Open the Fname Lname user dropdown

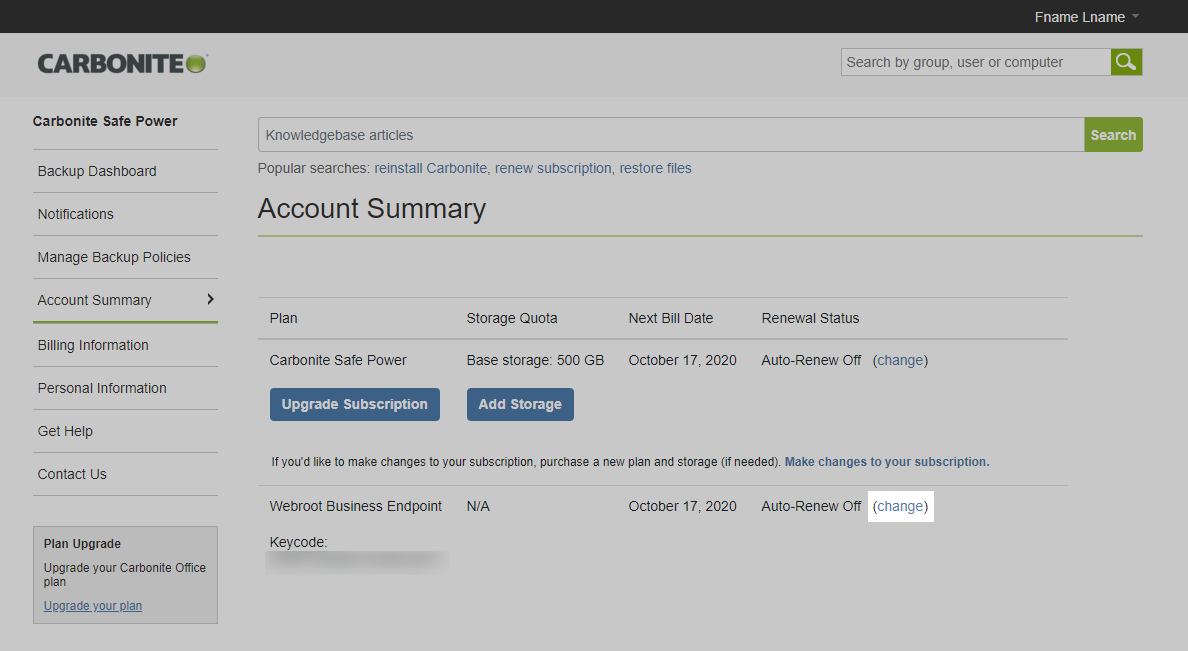click(x=1086, y=17)
